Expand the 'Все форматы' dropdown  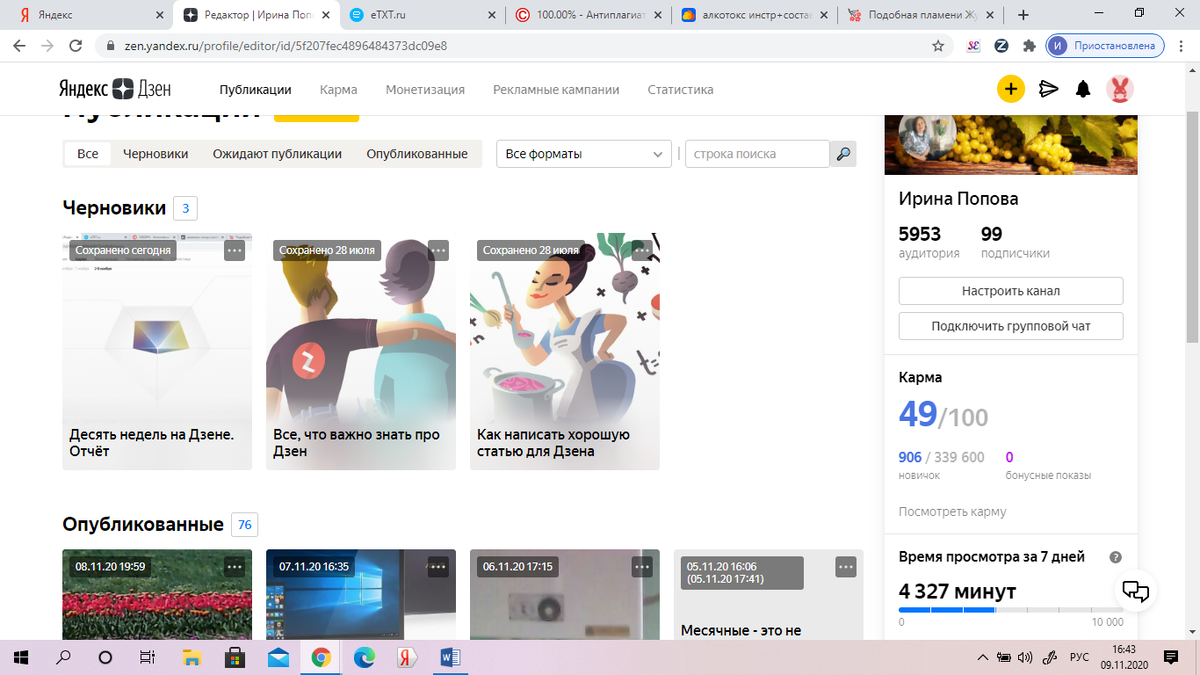click(x=584, y=154)
